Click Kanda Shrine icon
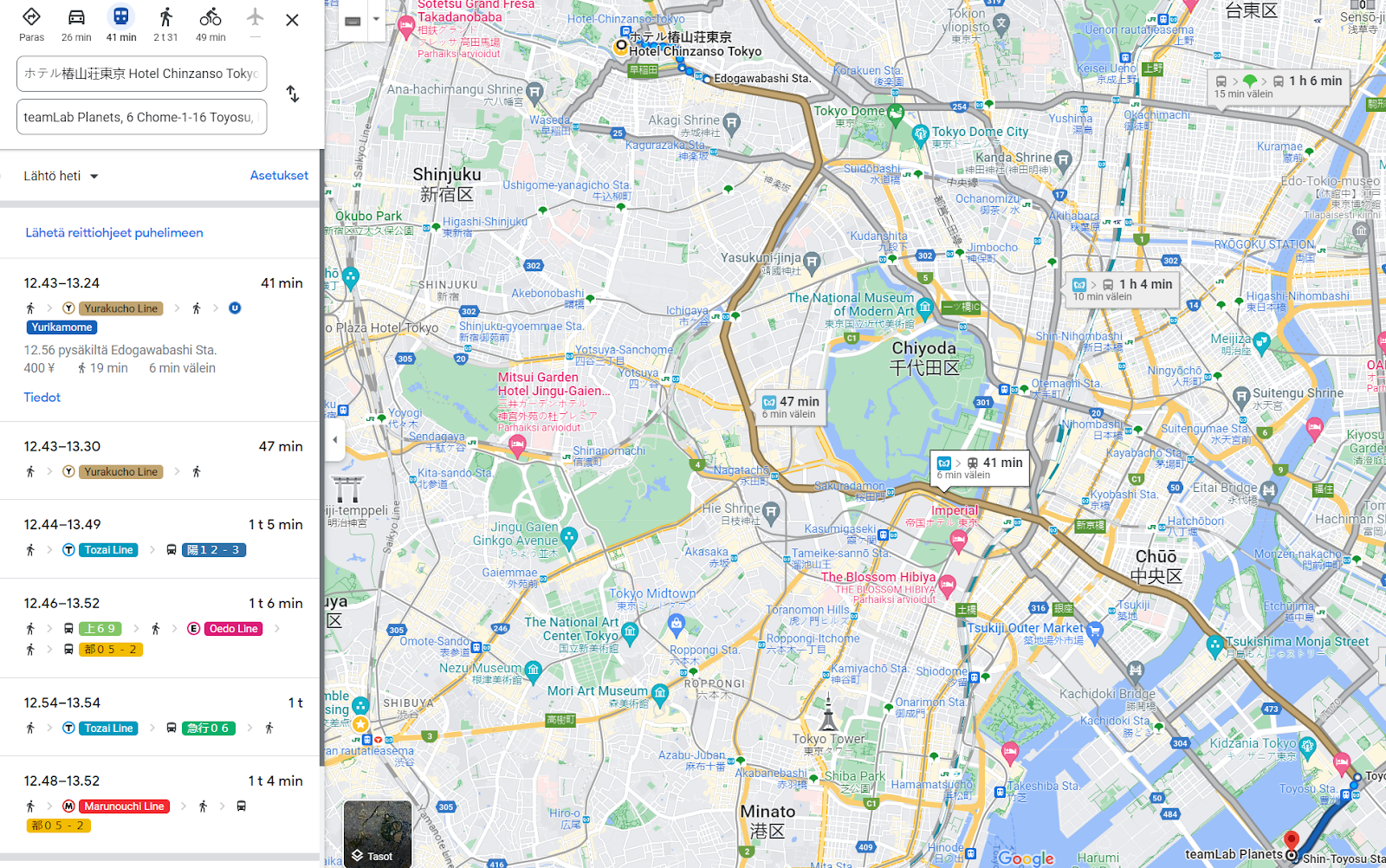 [x=1064, y=159]
